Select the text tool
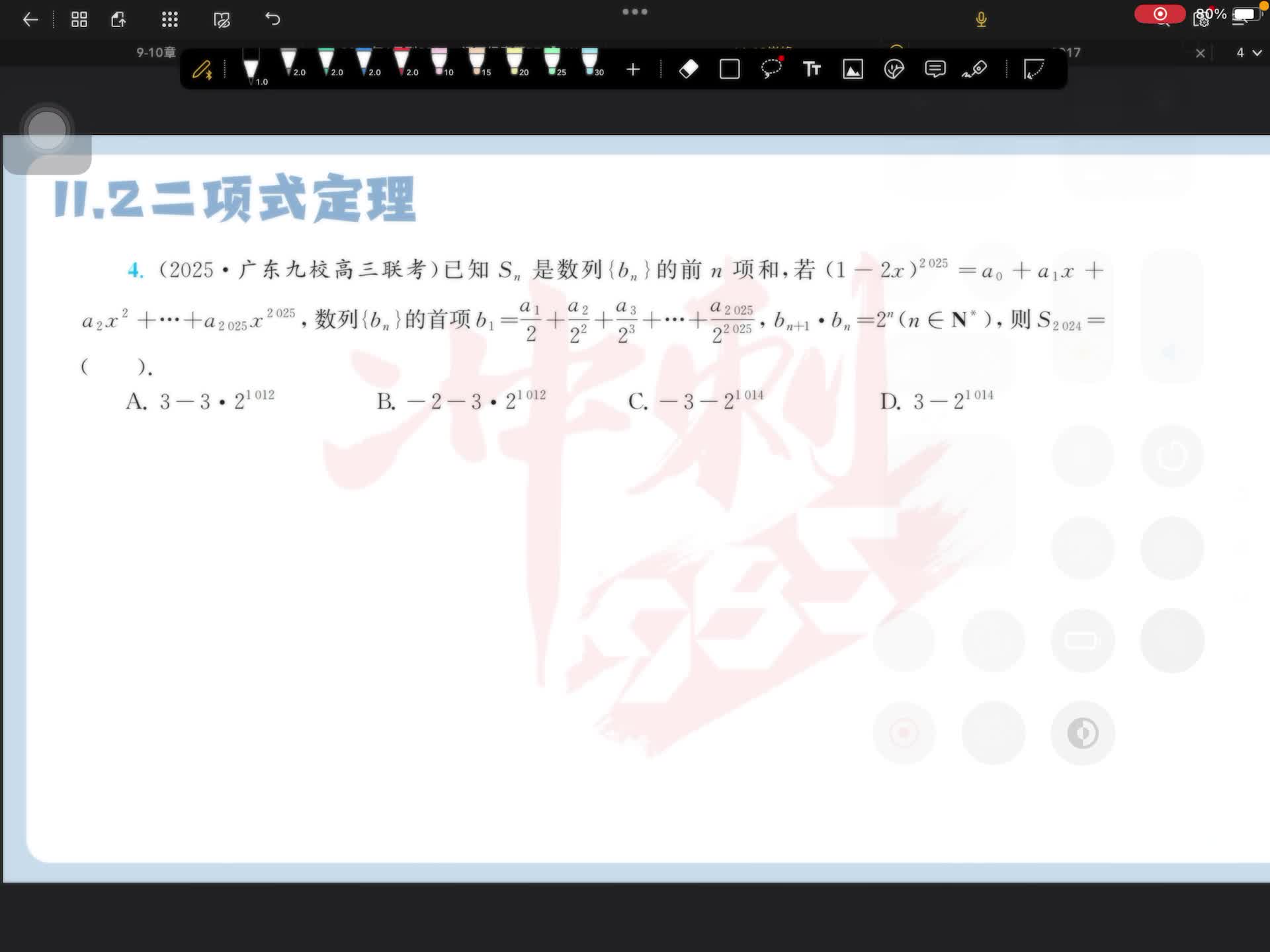This screenshot has width=1270, height=952. point(812,69)
